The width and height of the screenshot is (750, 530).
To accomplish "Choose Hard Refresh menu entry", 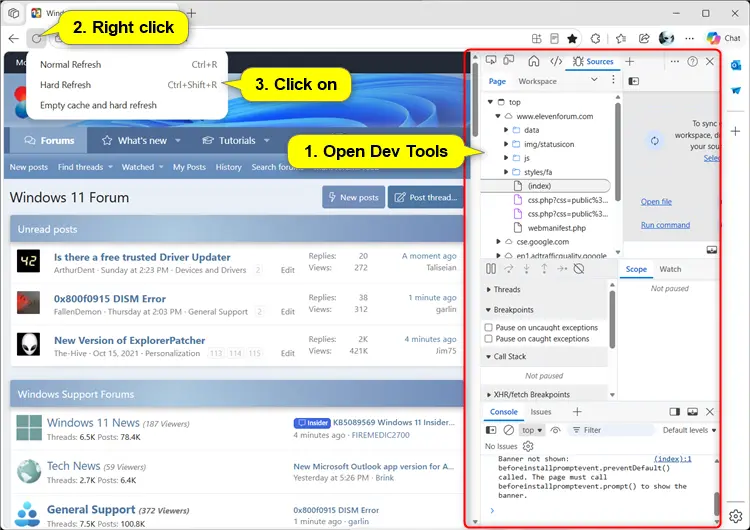I will click(x=127, y=85).
